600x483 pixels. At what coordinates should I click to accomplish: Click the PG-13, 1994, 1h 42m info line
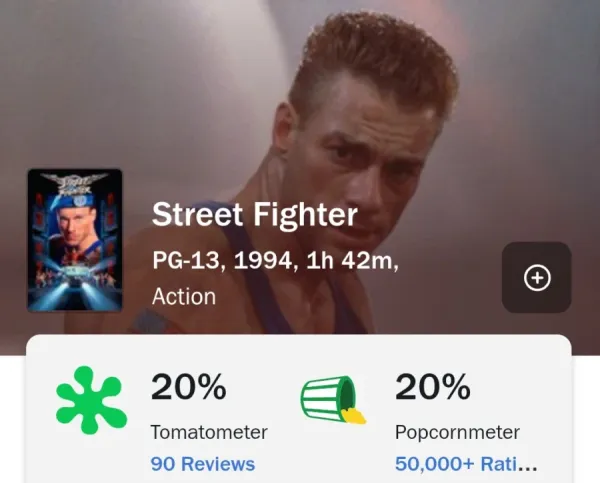276,261
